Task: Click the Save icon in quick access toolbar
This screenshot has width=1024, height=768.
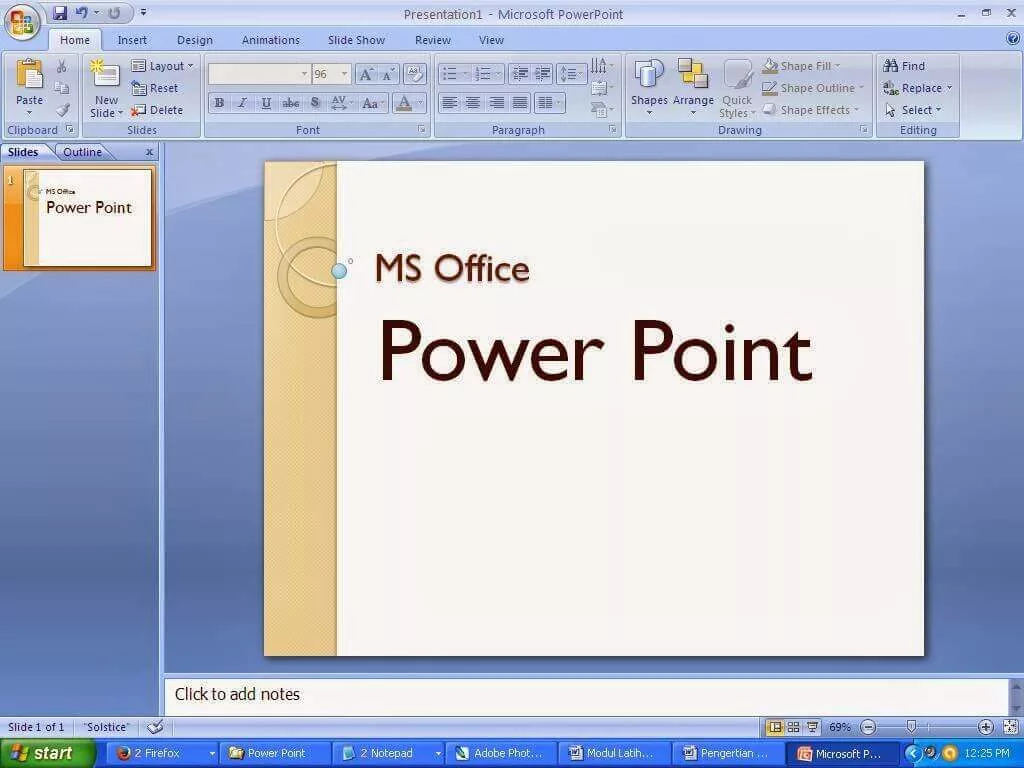Action: click(x=60, y=12)
